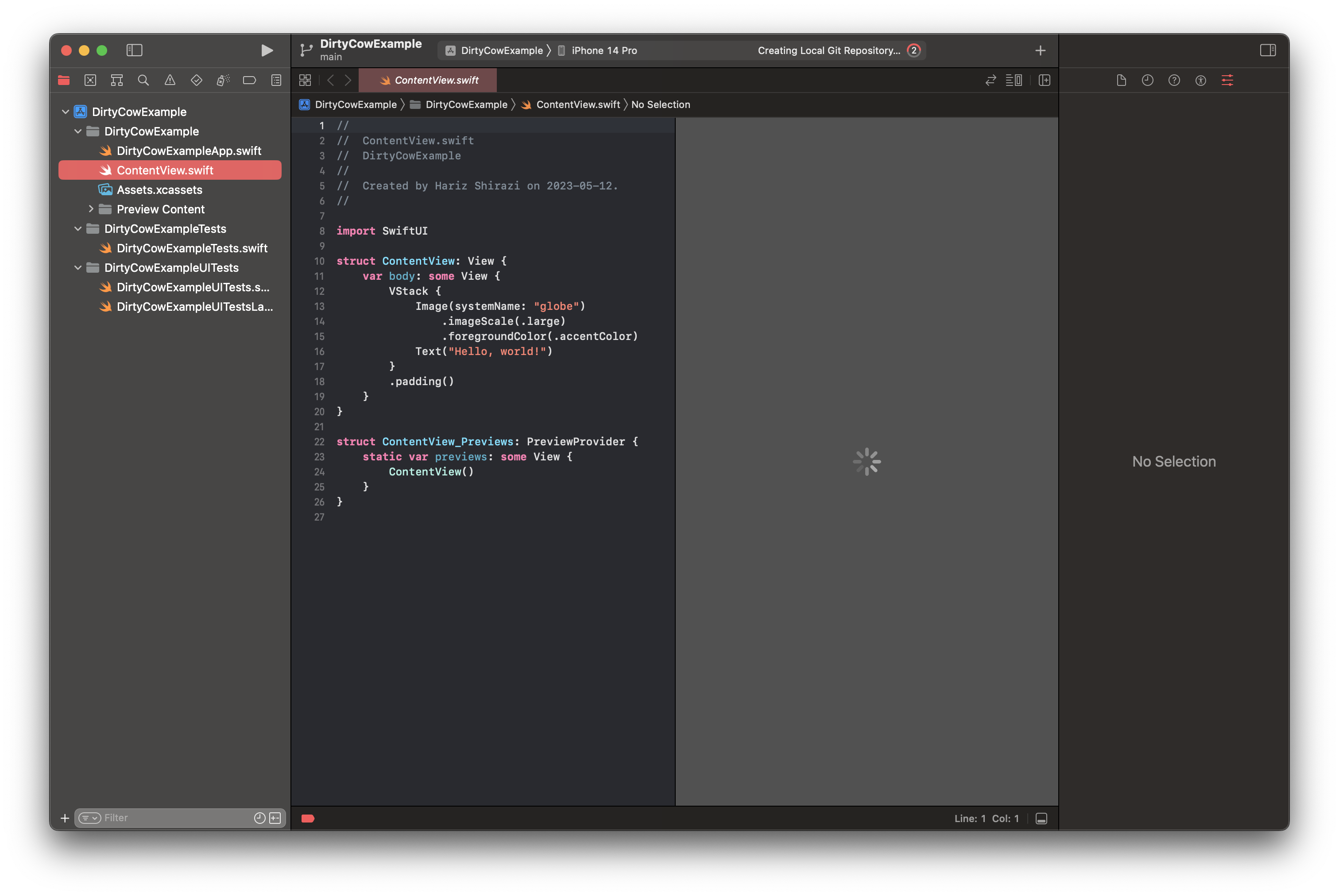Image resolution: width=1339 pixels, height=896 pixels.
Task: Toggle the debug area at bottom right
Action: (1041, 818)
